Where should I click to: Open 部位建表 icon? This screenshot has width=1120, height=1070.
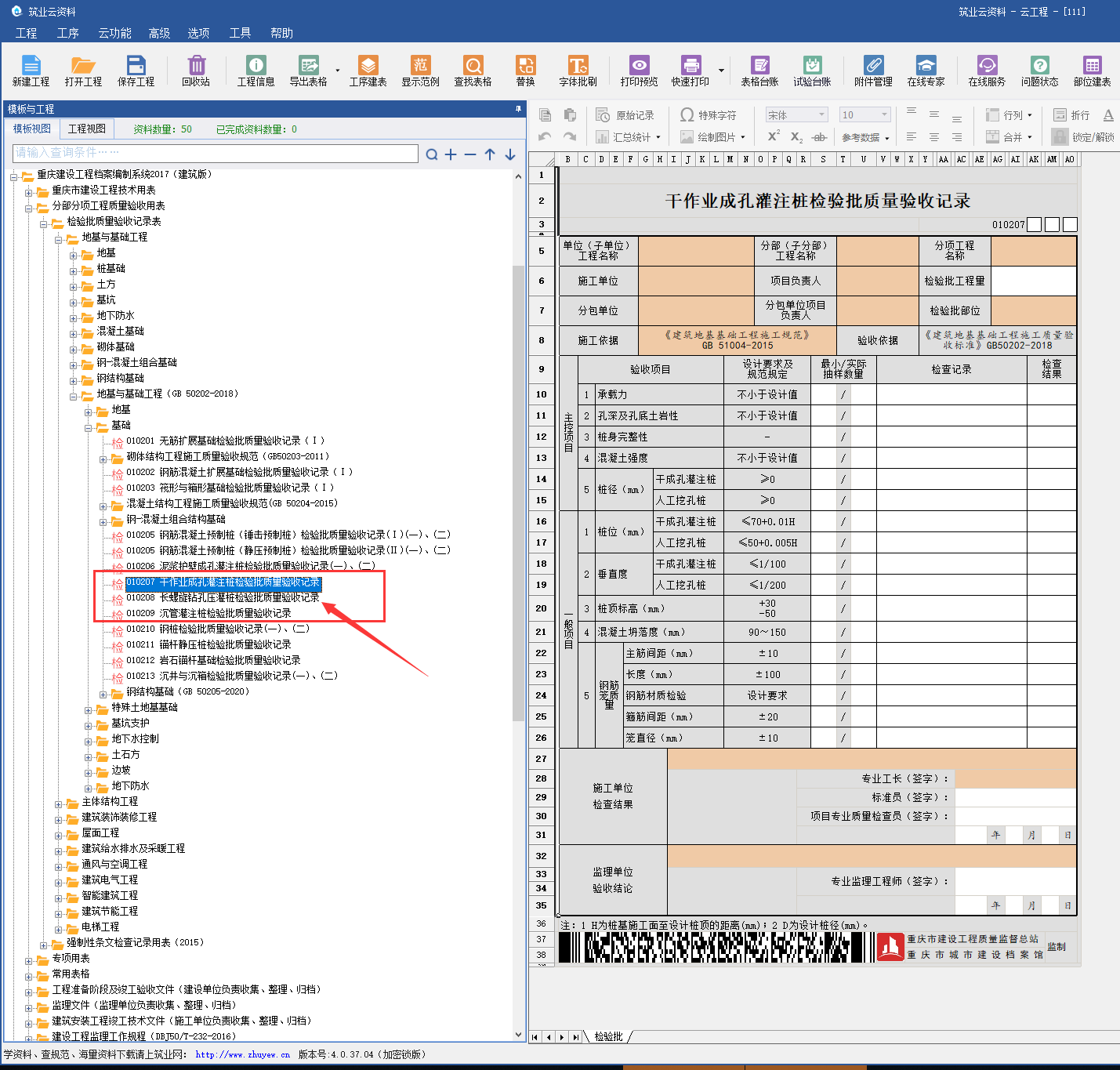[x=1092, y=71]
